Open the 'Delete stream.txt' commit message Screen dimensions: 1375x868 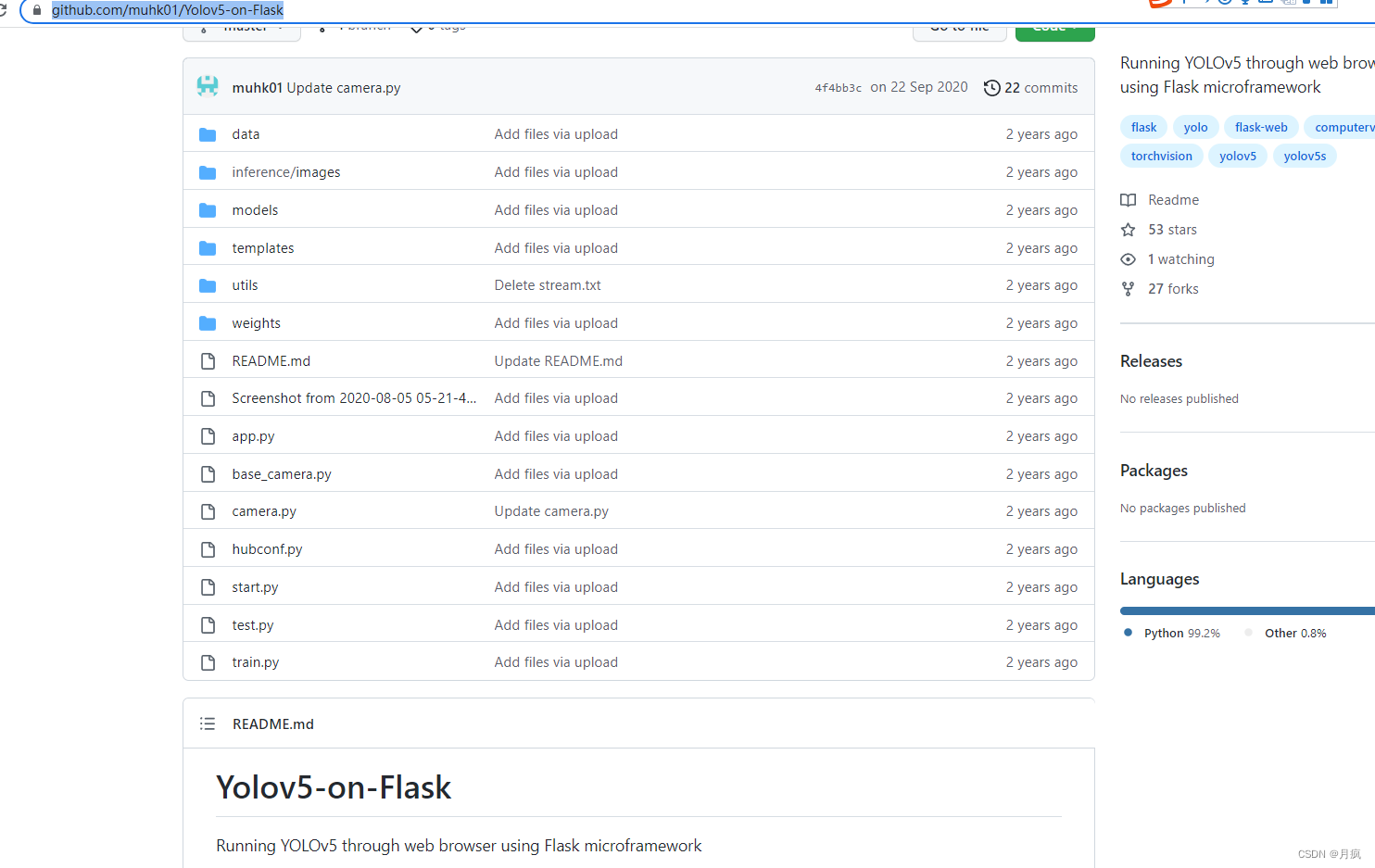(x=548, y=285)
